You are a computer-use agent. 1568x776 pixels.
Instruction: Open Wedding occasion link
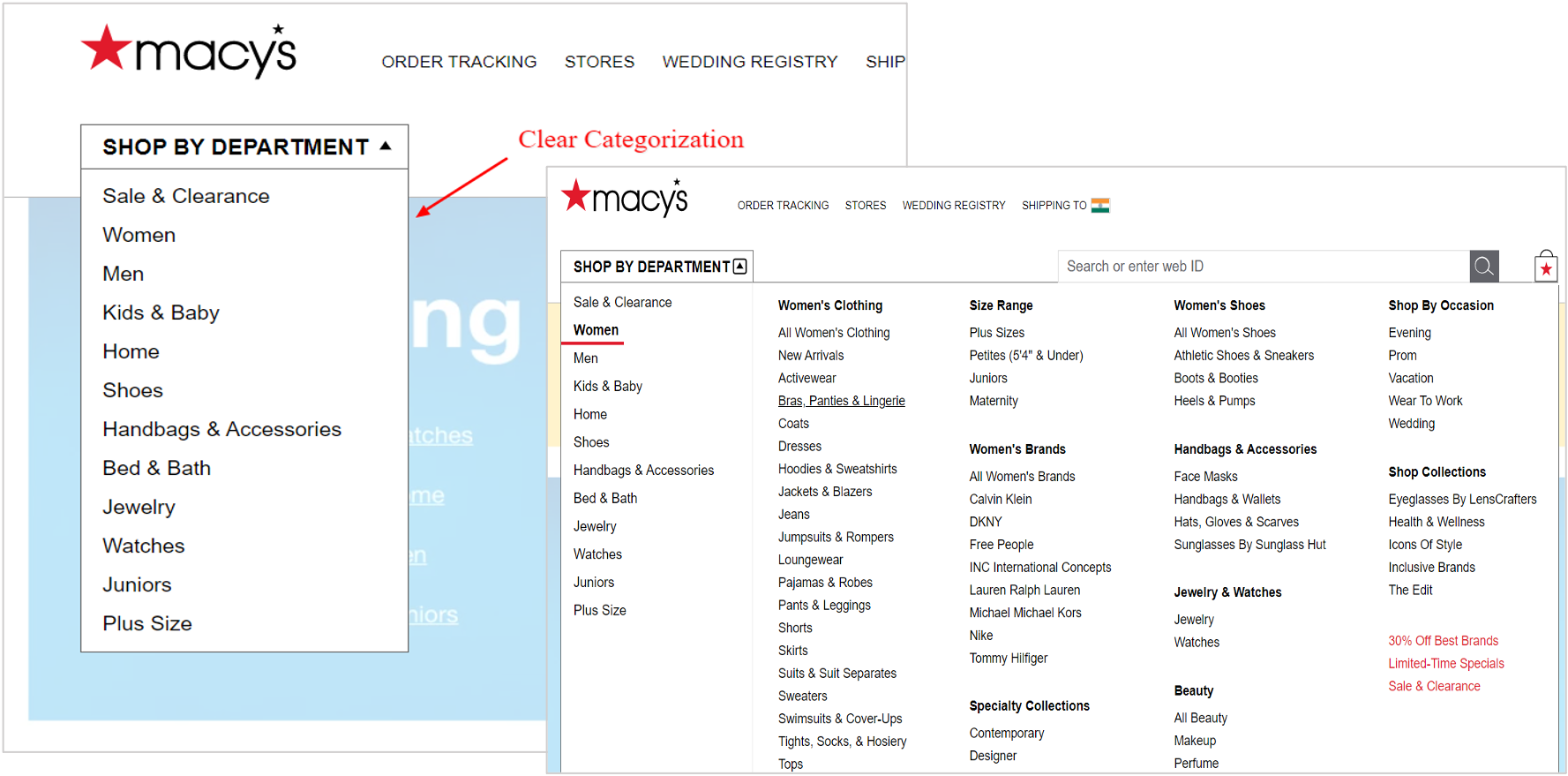[1411, 424]
